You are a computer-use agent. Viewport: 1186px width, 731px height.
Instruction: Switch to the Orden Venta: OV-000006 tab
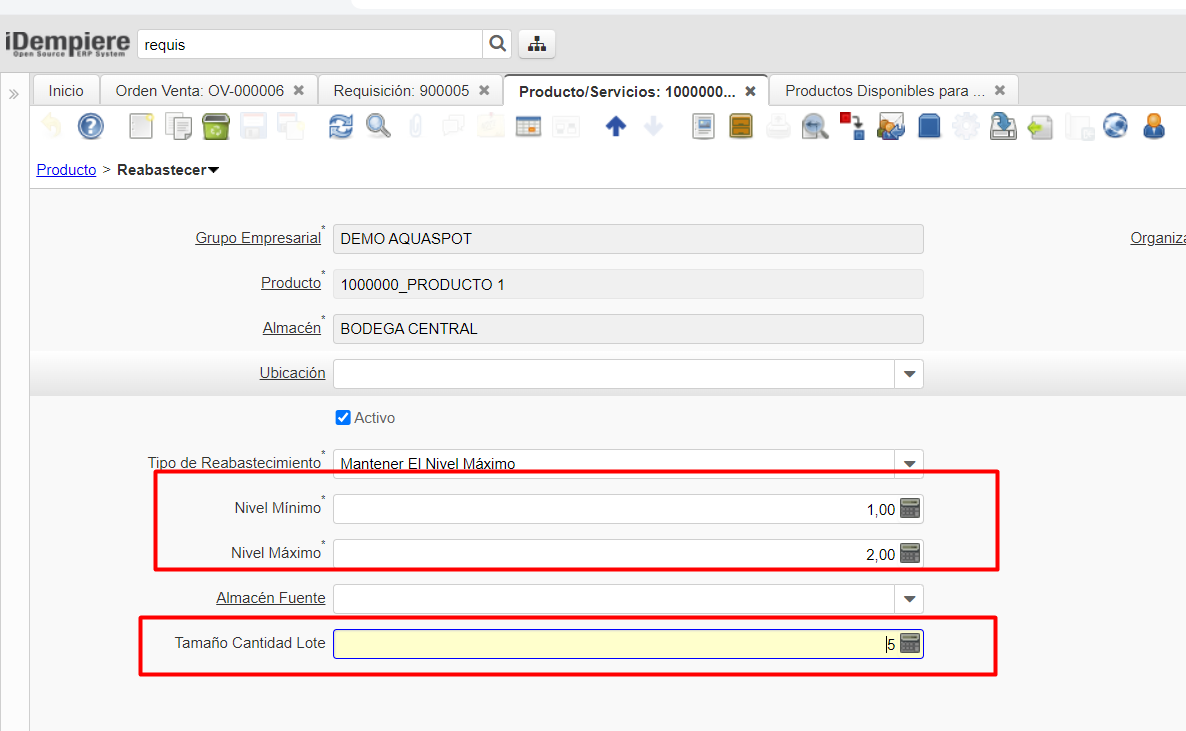point(199,91)
